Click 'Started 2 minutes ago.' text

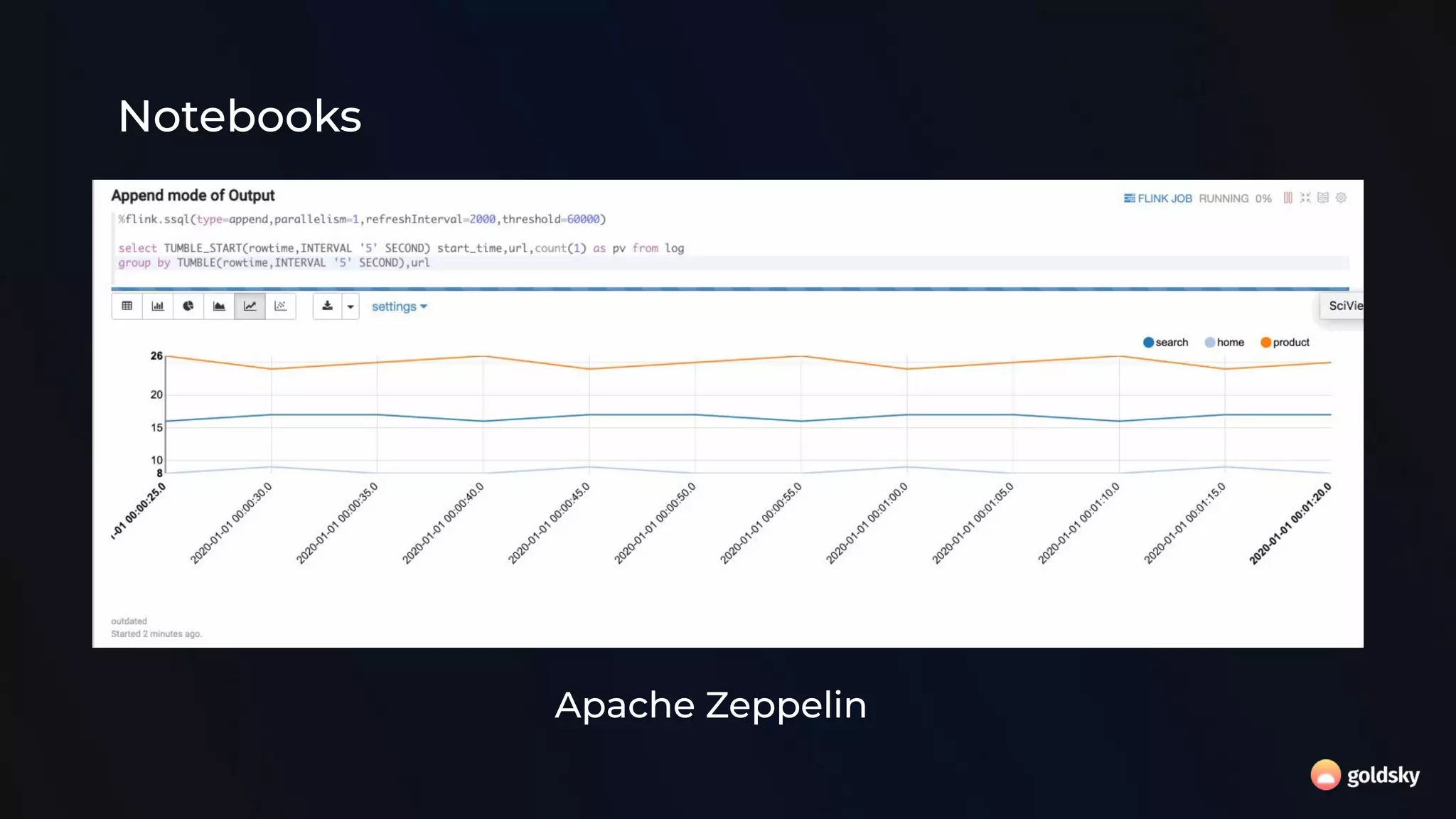tap(156, 633)
